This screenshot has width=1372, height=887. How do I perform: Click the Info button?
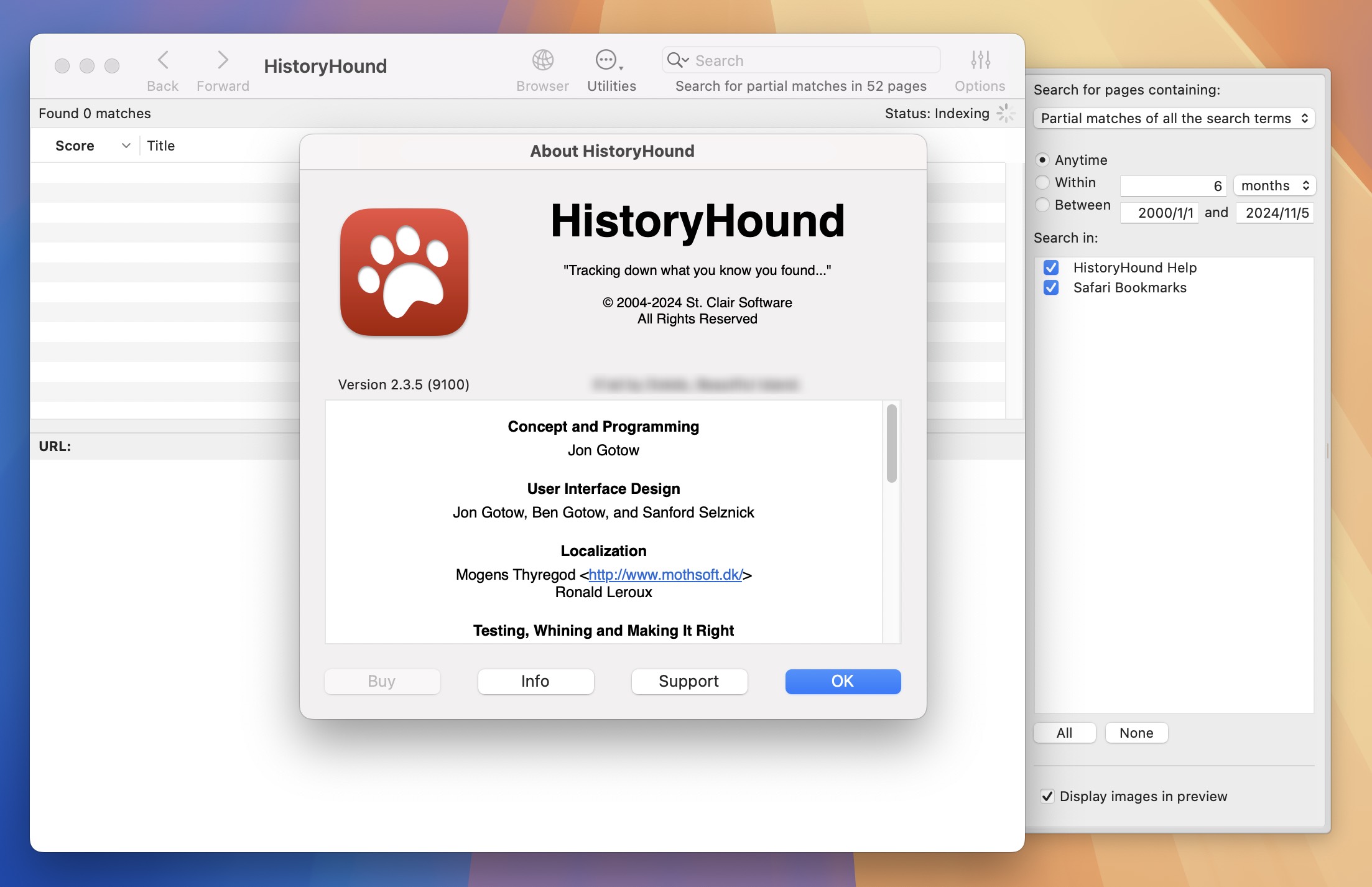[x=535, y=681]
